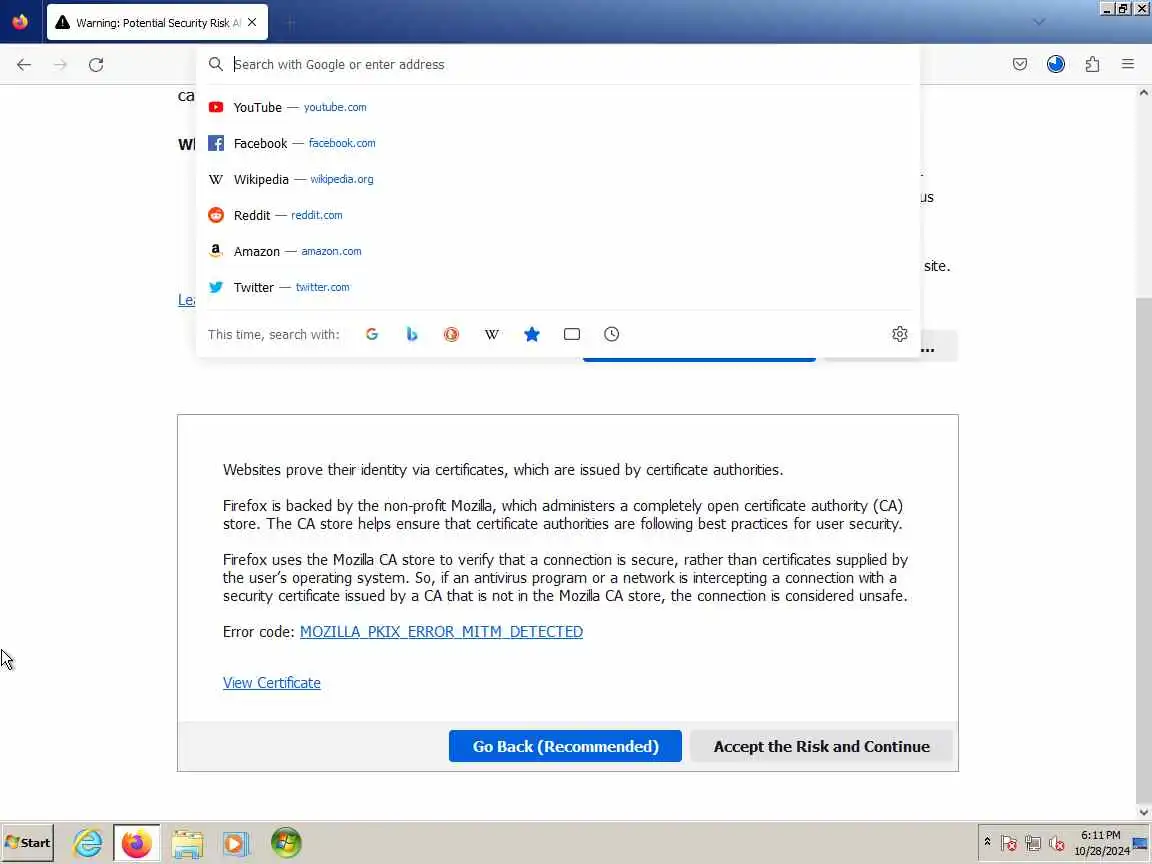The width and height of the screenshot is (1152, 864).
Task: Select the YouTube suggestion
Action: tap(558, 107)
